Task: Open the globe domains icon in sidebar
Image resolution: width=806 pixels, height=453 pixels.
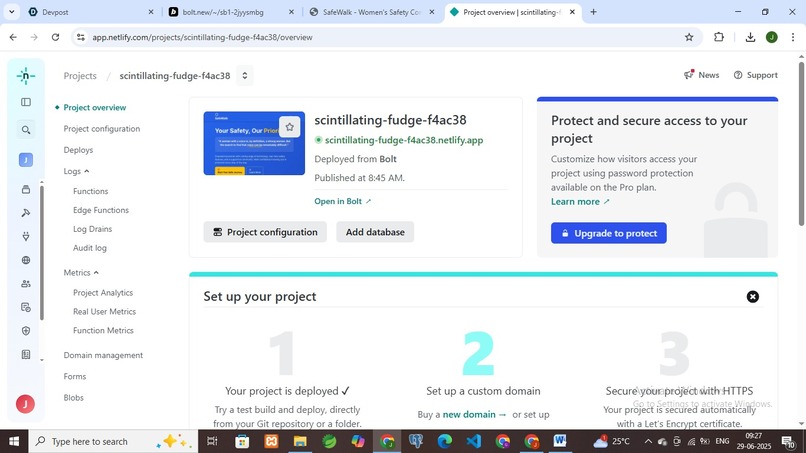Action: click(26, 260)
